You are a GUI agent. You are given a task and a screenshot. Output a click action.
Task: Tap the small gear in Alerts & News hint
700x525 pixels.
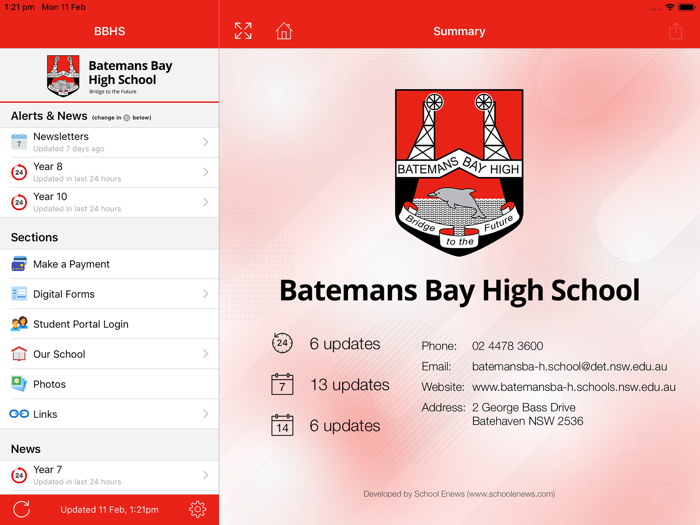[x=127, y=117]
